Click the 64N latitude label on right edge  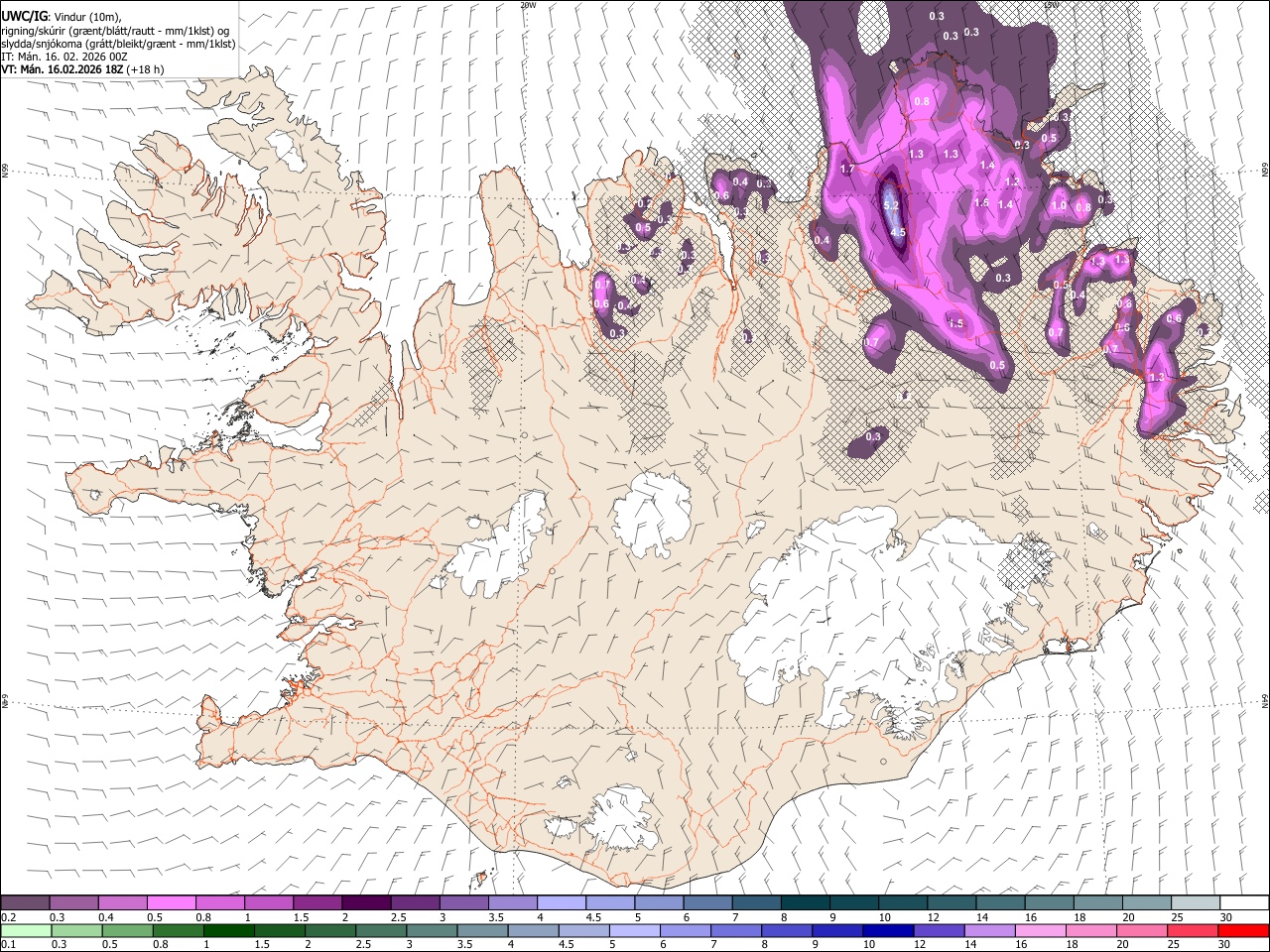click(1265, 700)
